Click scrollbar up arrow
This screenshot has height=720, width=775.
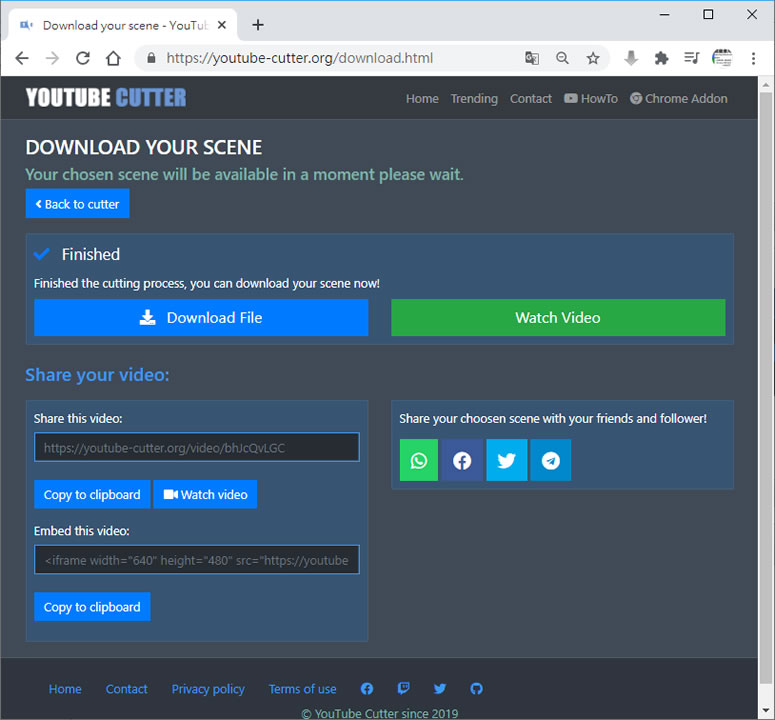(766, 85)
